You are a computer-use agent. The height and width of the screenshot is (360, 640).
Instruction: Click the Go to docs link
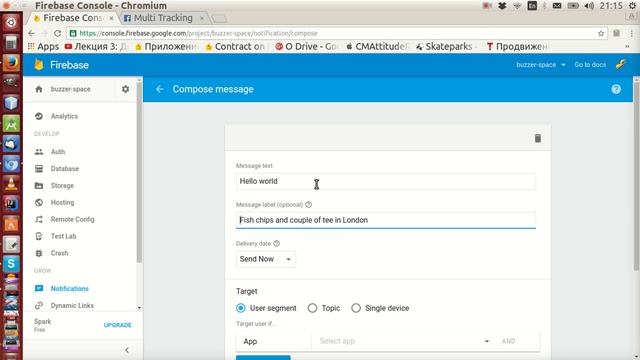590,65
